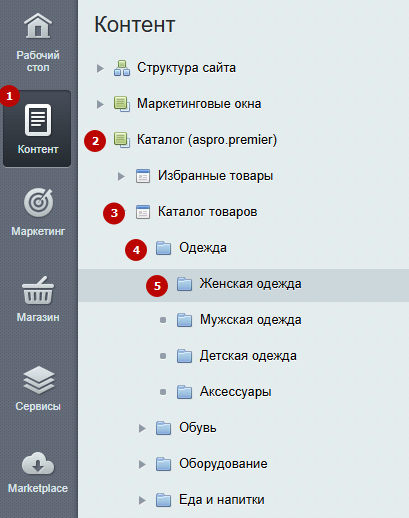Expand the Еда и напитки arrow

(142, 500)
